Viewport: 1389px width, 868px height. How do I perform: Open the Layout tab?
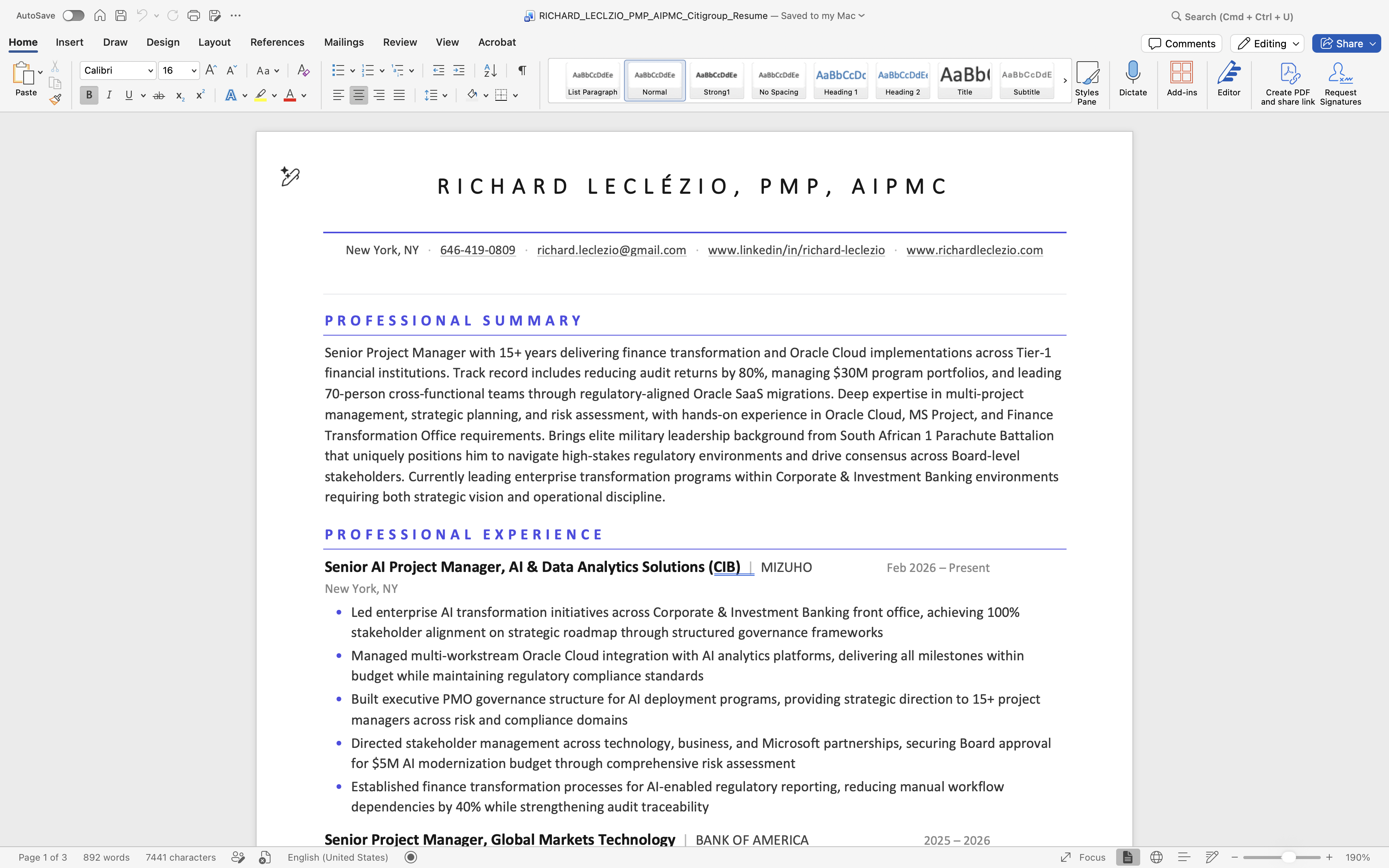coord(214,42)
